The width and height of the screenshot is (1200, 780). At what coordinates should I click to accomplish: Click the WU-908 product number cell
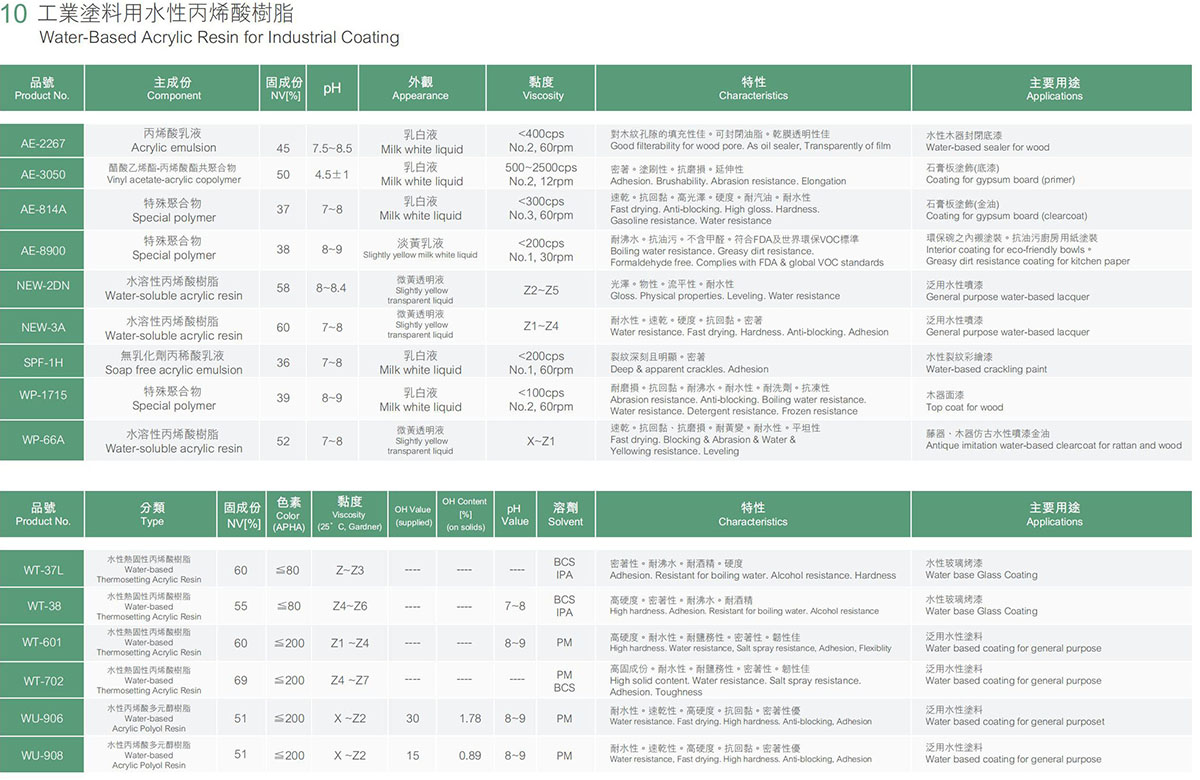(x=42, y=755)
